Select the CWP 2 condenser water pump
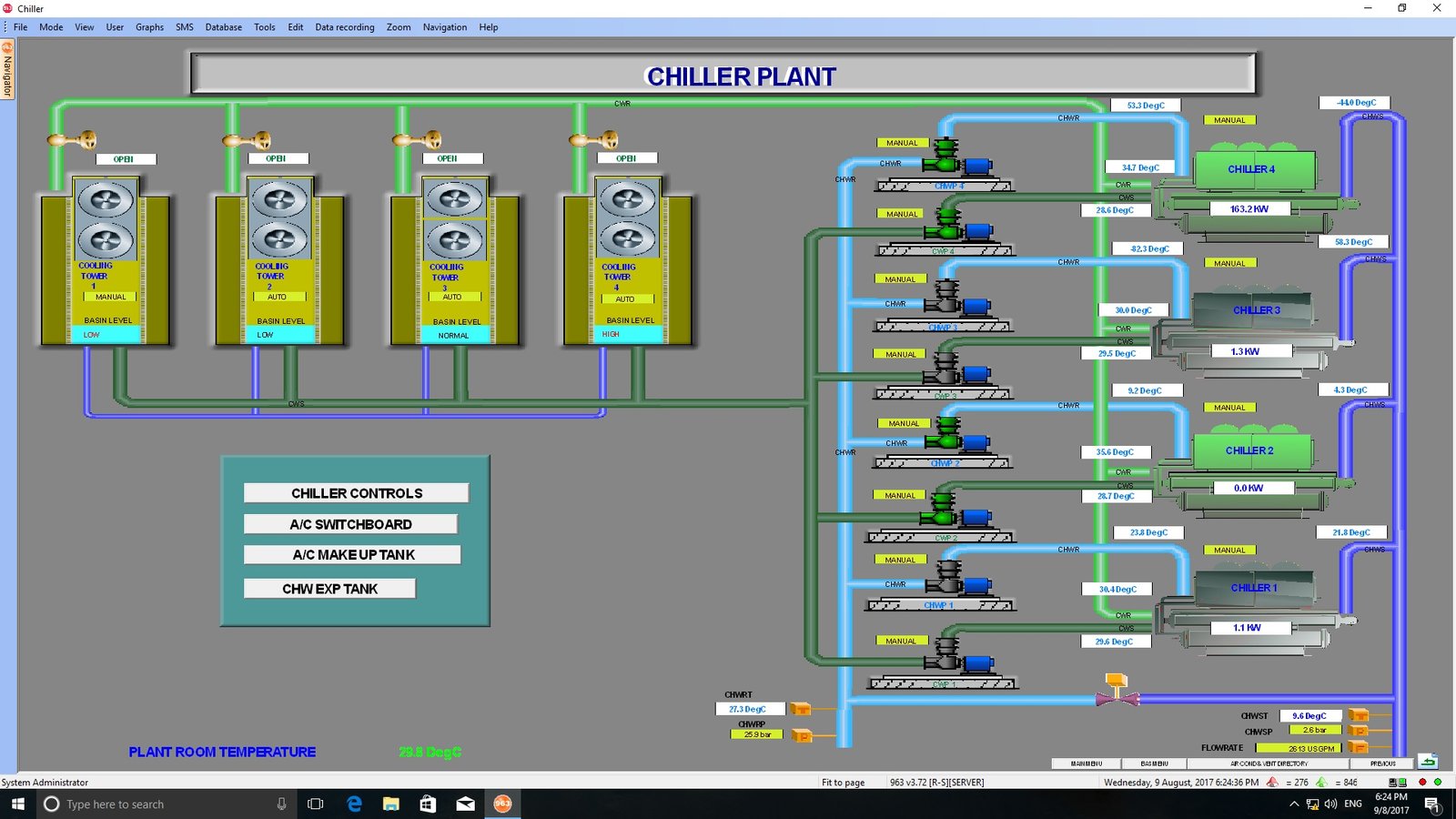The height and width of the screenshot is (819, 1456). (x=955, y=511)
